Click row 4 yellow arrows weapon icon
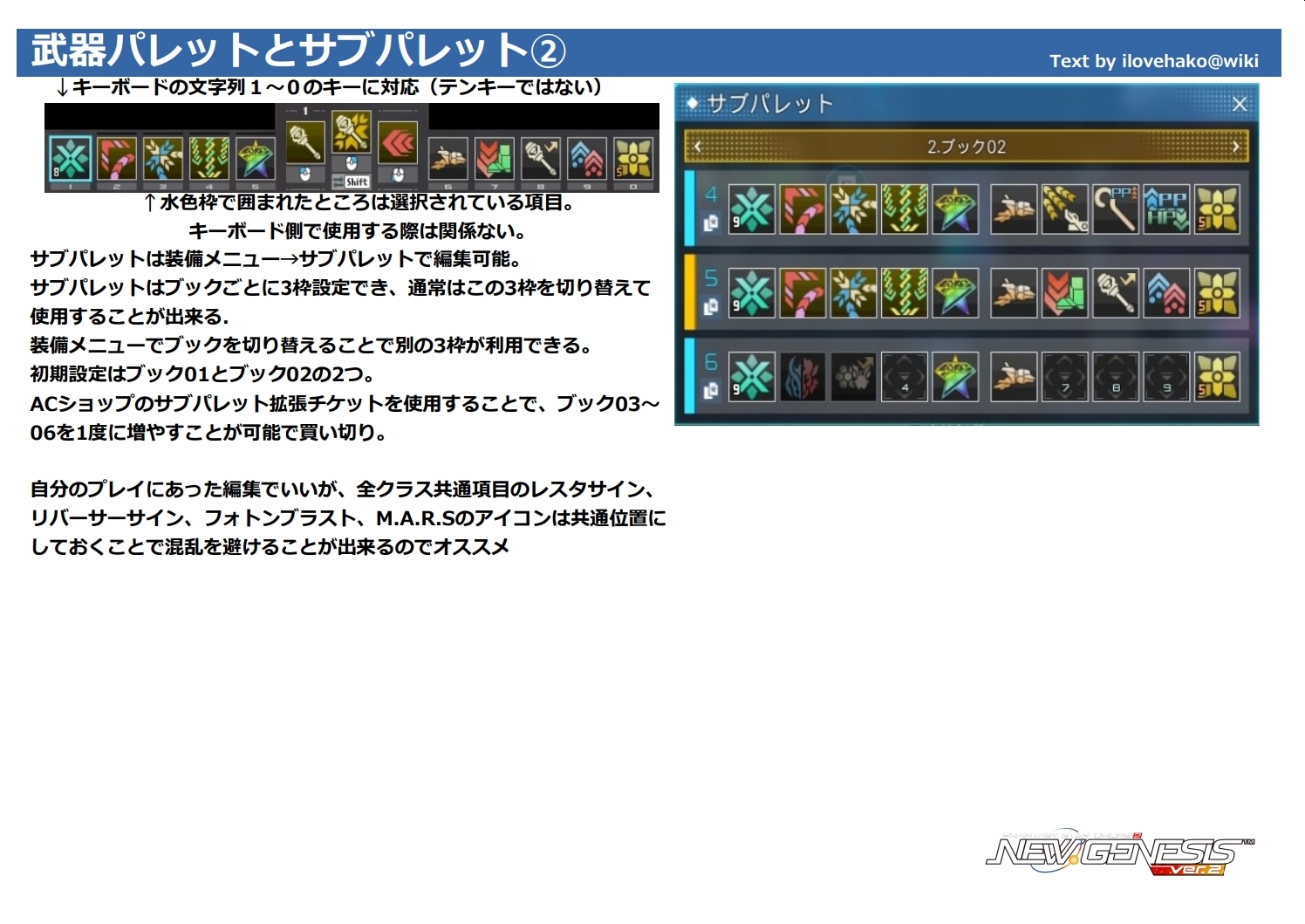Image resolution: width=1305 pixels, height=924 pixels. 1064,209
